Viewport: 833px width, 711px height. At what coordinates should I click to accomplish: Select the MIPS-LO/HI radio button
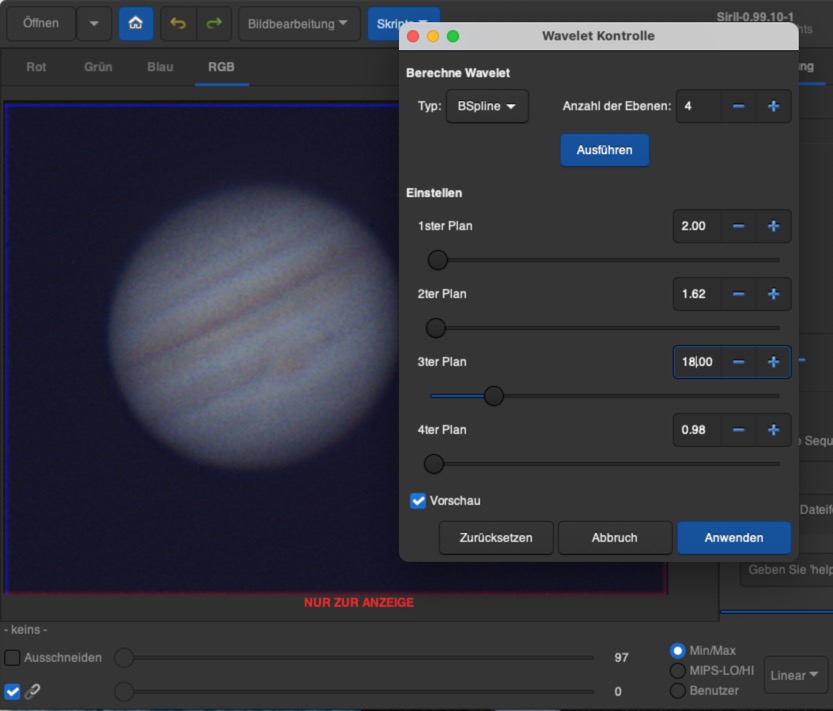pos(678,670)
